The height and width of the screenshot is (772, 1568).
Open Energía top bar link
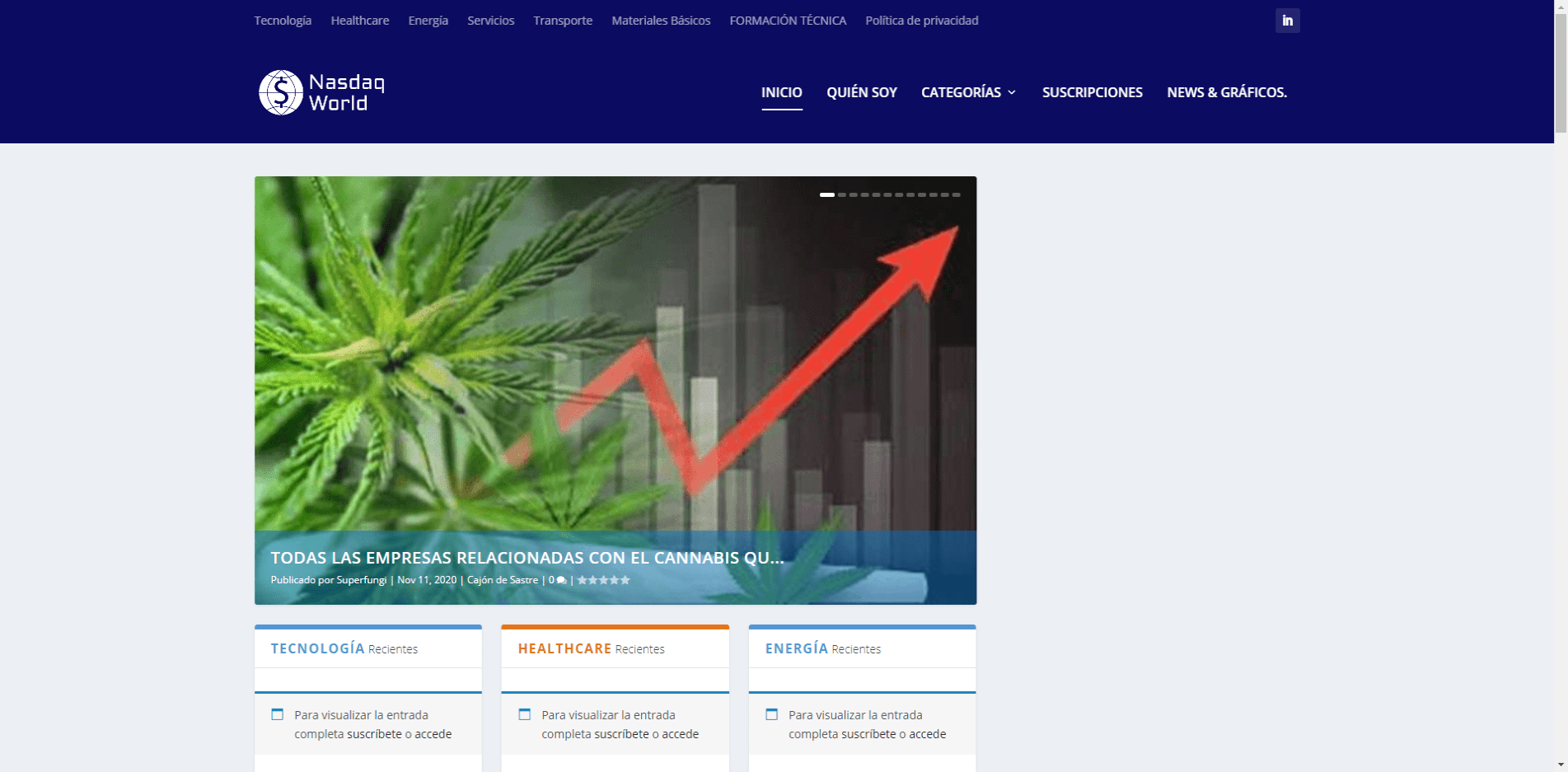428,21
